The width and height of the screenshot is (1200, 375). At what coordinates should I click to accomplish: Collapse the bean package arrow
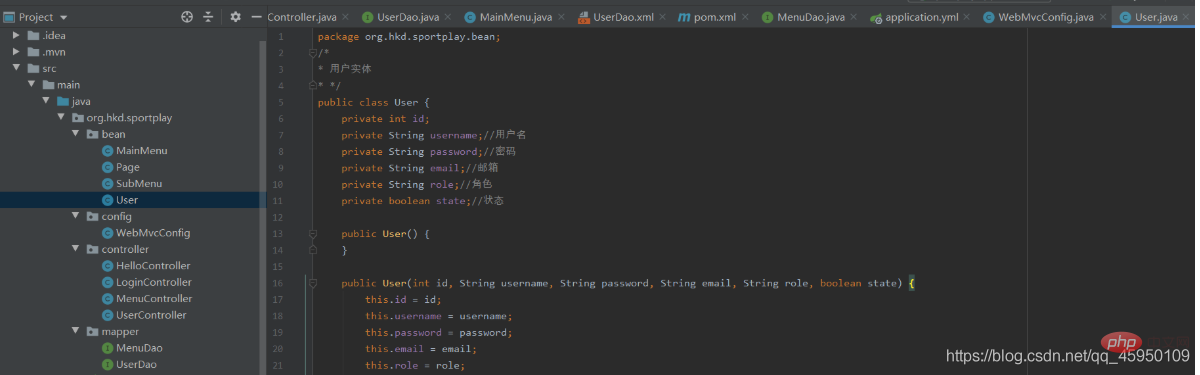click(x=75, y=134)
